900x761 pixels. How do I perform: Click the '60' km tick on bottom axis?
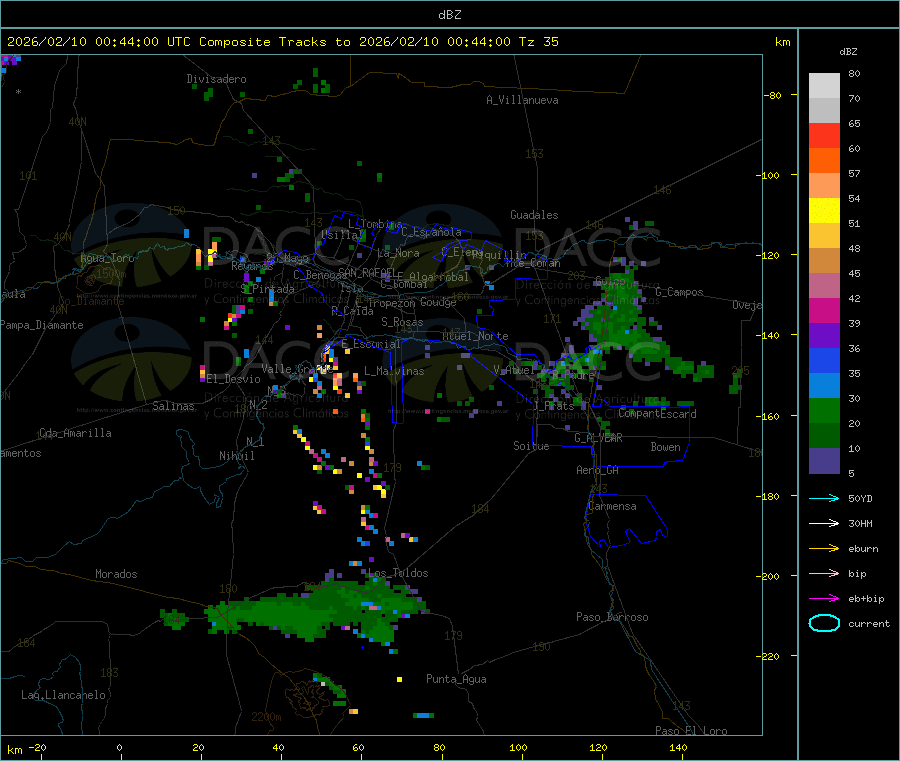tap(358, 747)
